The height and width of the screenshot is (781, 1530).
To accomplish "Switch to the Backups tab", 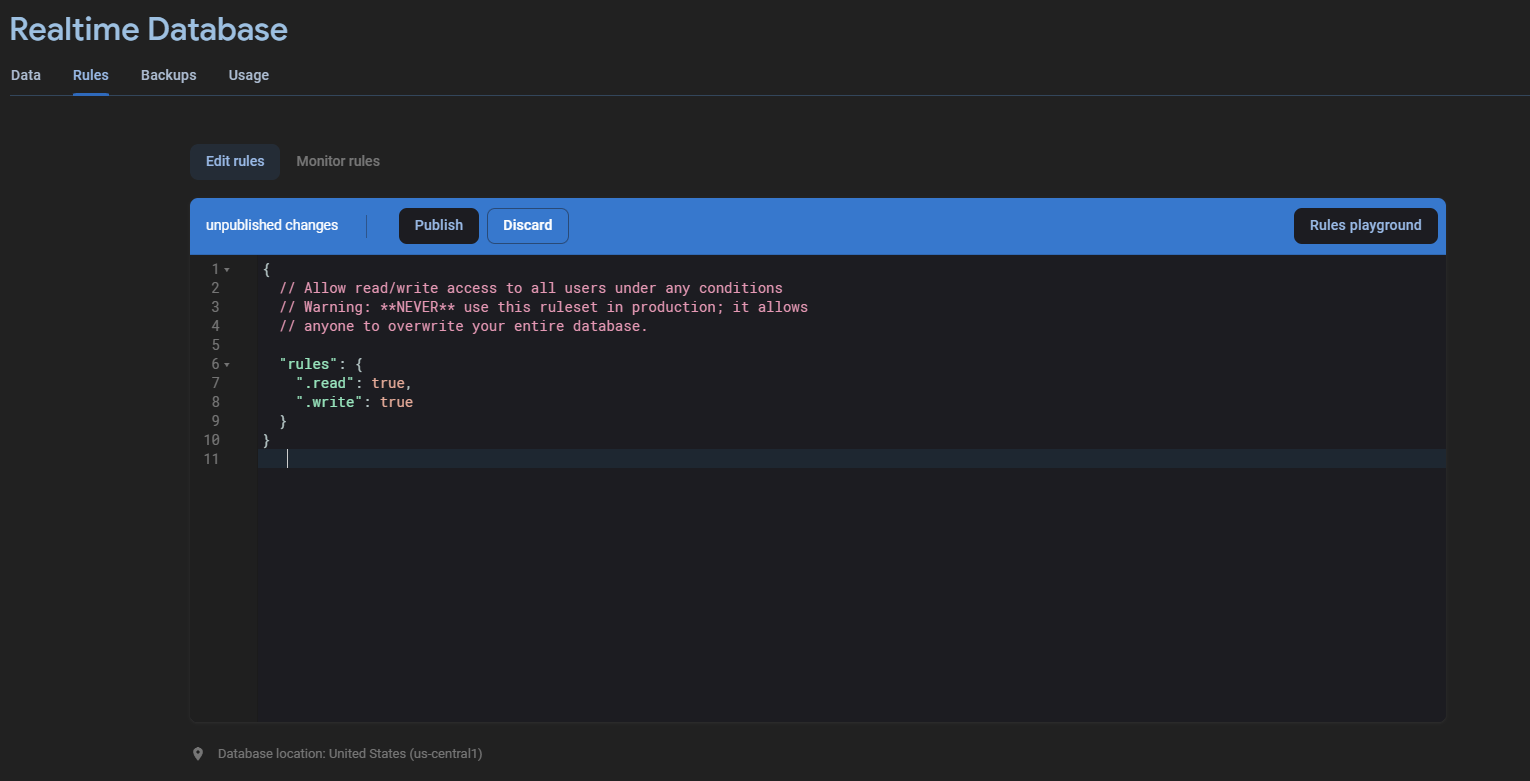I will click(169, 75).
